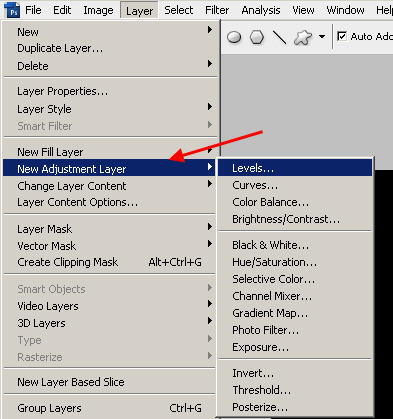The image size is (393, 419).
Task: Add a Gradient Map adjustment layer
Action: [x=295, y=313]
